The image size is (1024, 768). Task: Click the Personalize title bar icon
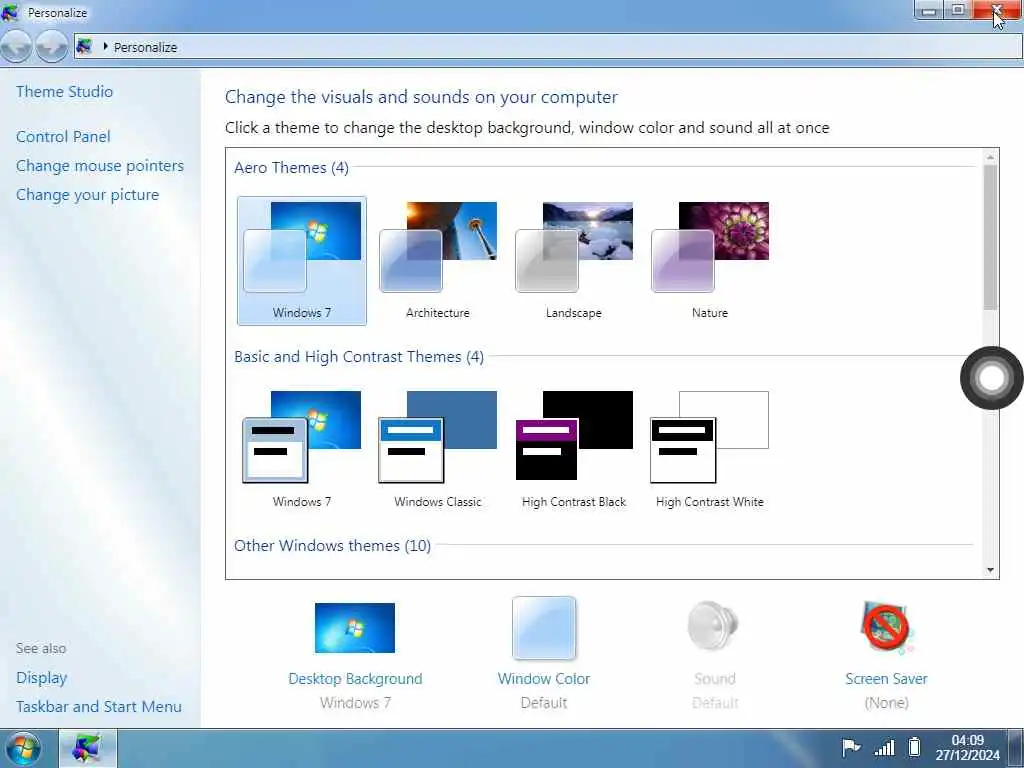coord(10,12)
